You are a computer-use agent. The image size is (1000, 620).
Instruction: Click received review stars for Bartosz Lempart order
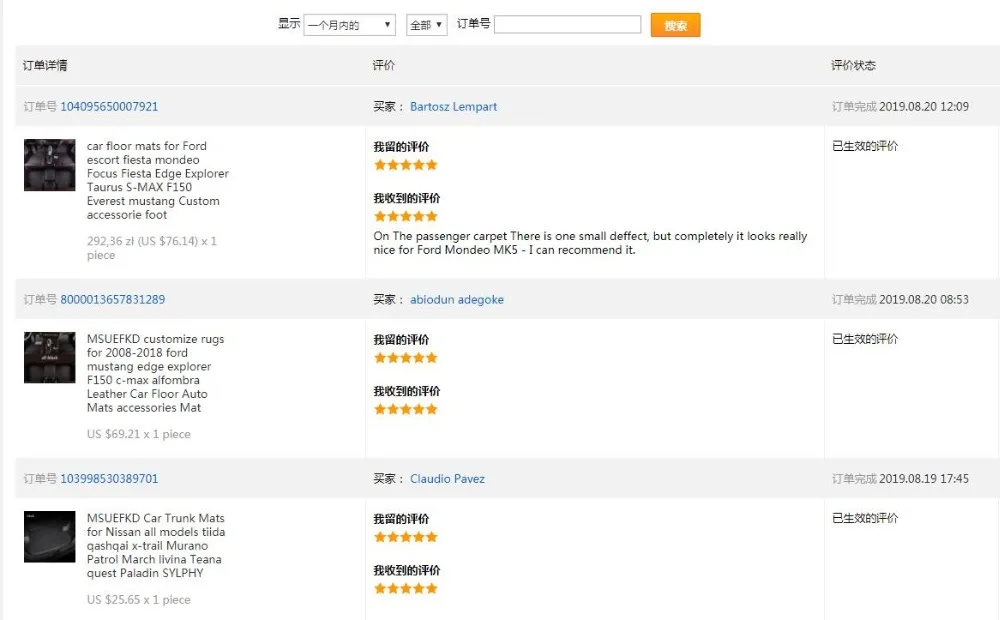[406, 216]
